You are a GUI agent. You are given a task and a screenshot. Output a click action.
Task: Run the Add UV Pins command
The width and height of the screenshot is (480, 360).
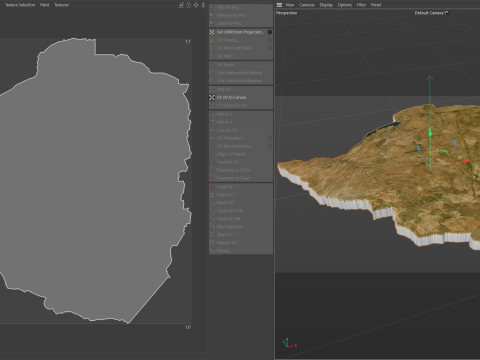(241, 7)
